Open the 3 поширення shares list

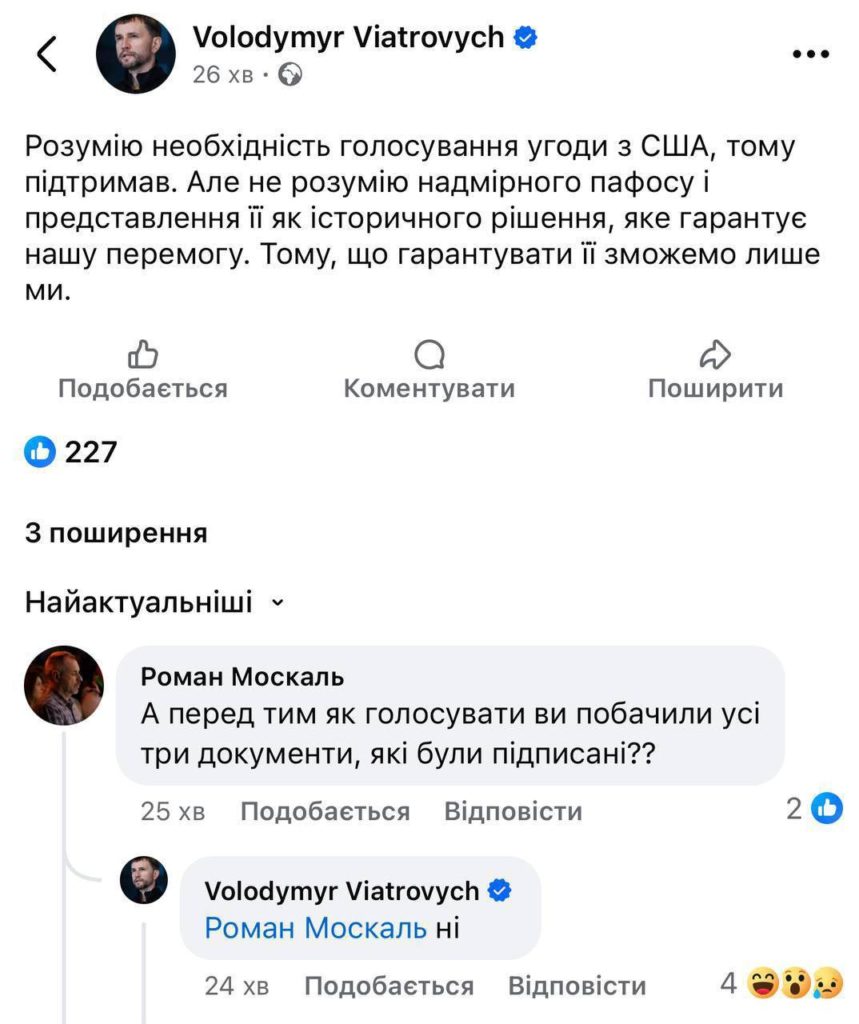116,534
